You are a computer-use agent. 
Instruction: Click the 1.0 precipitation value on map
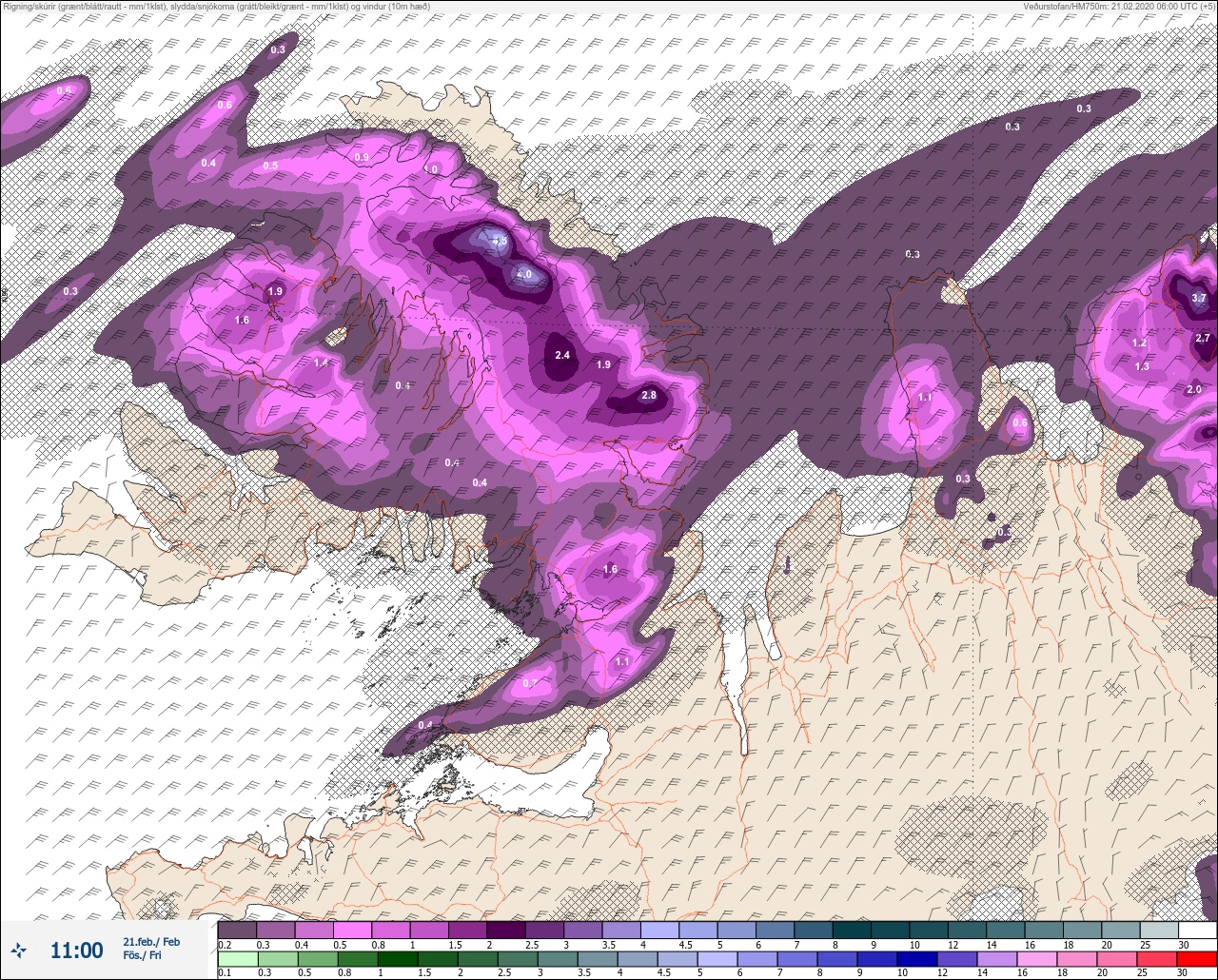(x=431, y=169)
